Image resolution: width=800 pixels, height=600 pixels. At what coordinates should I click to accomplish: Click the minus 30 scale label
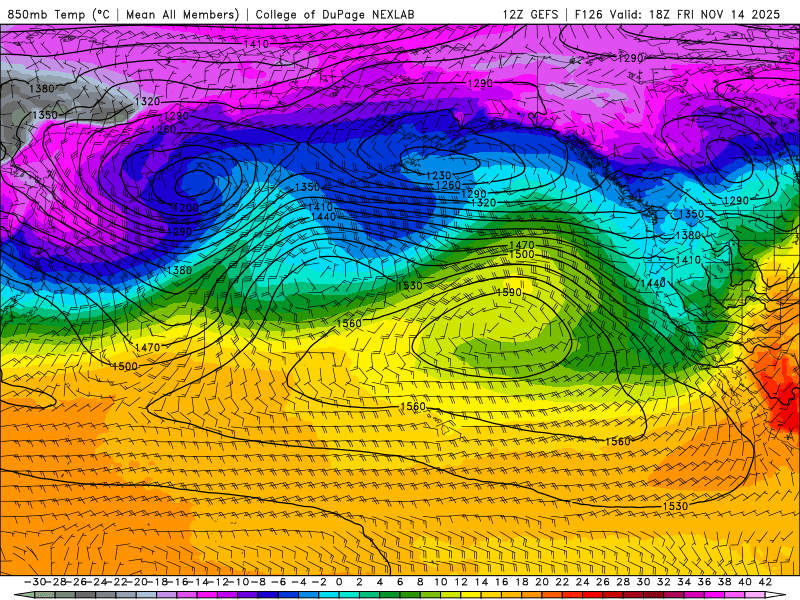click(x=35, y=582)
